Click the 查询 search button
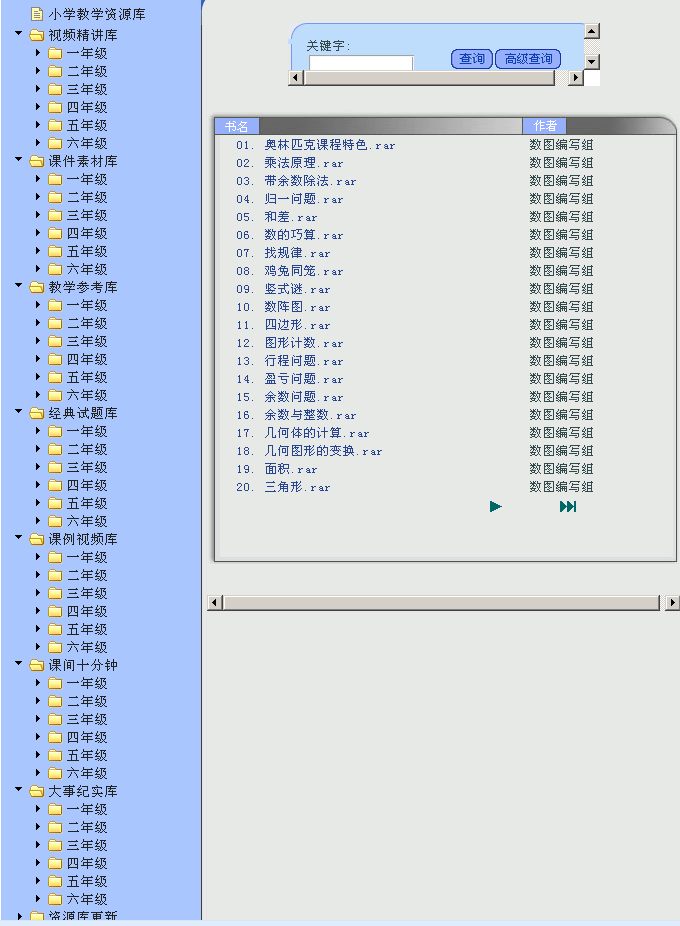 tap(471, 59)
